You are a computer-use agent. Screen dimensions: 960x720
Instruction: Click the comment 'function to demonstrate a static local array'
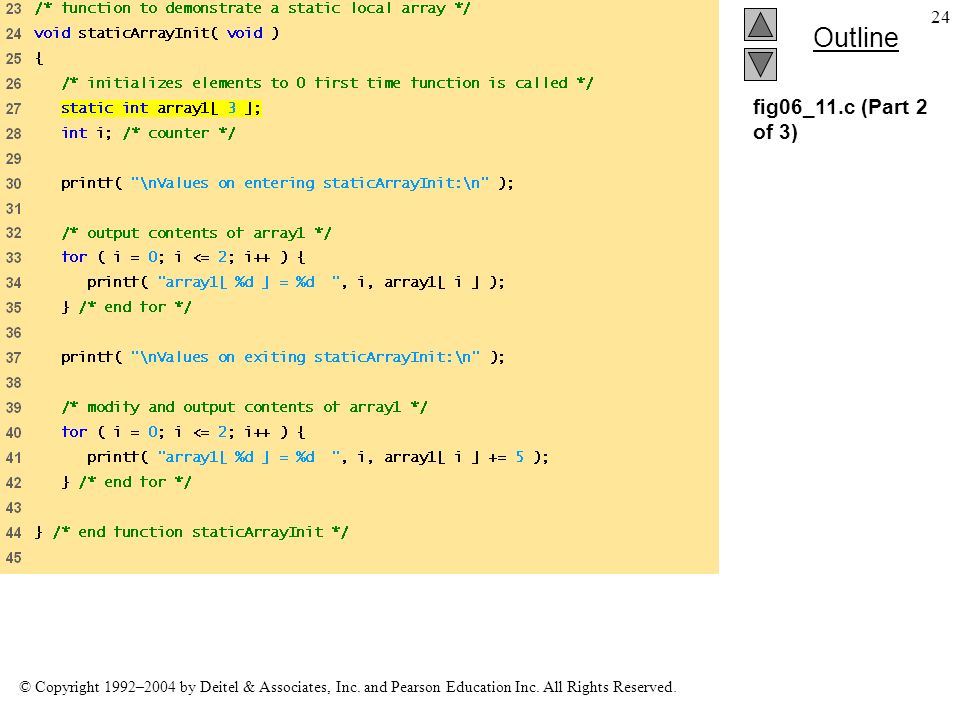click(x=252, y=9)
